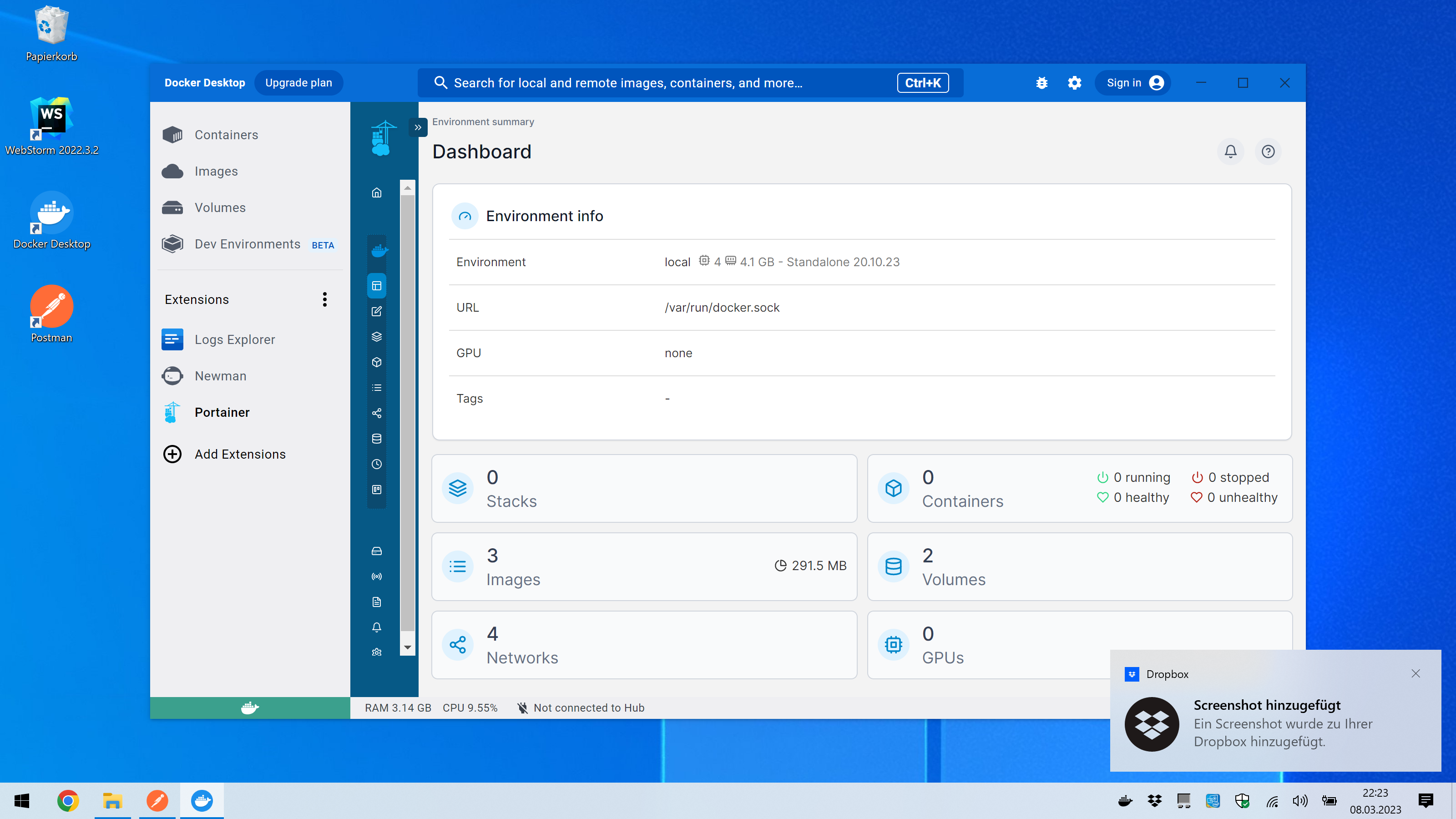Open the Images section in Docker Desktop sidebar

(x=217, y=171)
